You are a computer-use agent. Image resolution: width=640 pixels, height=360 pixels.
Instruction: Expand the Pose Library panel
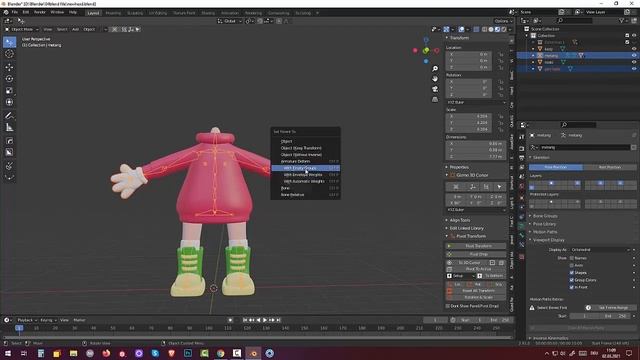coord(544,224)
